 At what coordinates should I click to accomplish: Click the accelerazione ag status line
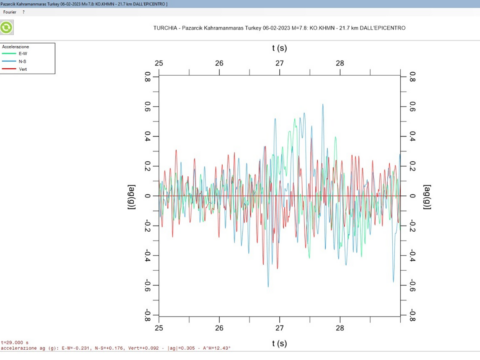coord(115,348)
